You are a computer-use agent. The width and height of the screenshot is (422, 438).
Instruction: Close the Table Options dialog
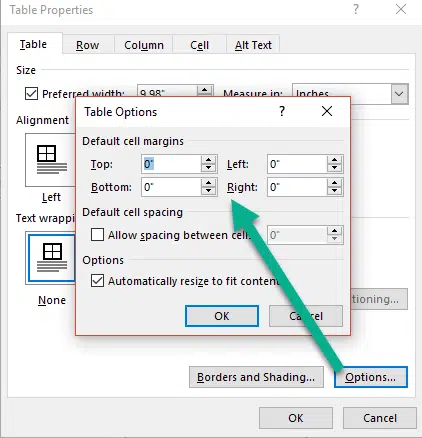click(327, 111)
